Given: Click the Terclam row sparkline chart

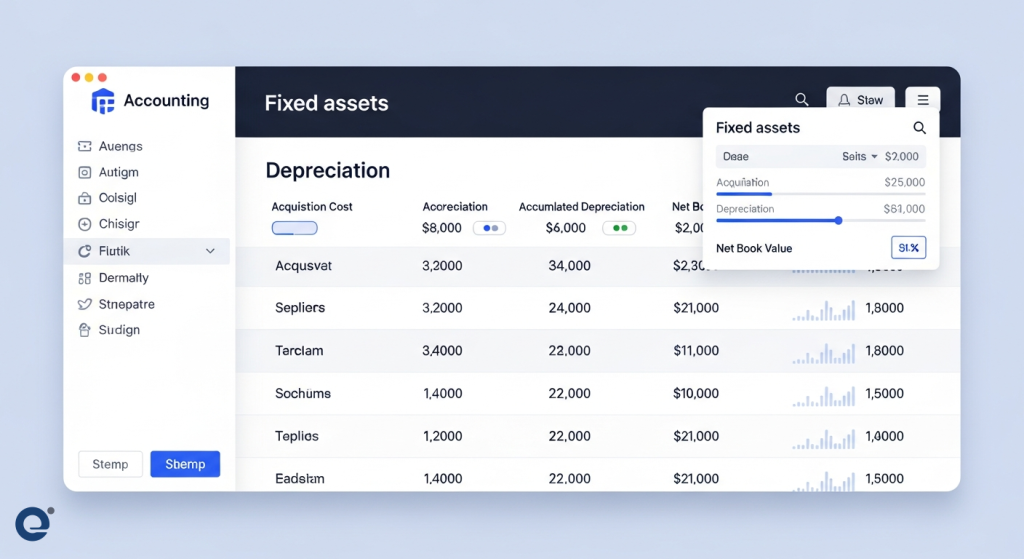Looking at the screenshot, I should pos(824,352).
